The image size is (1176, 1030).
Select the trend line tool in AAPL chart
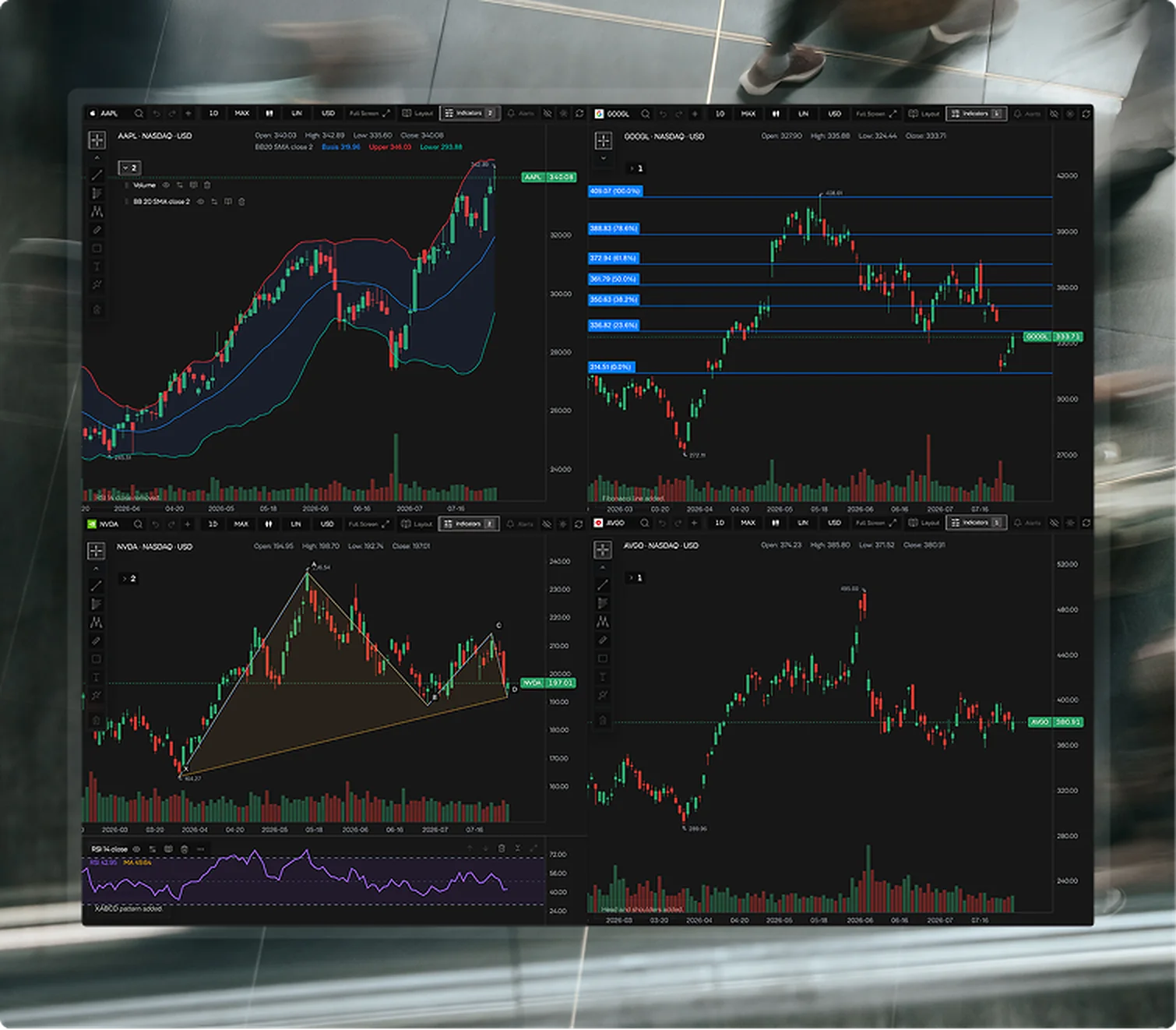97,175
